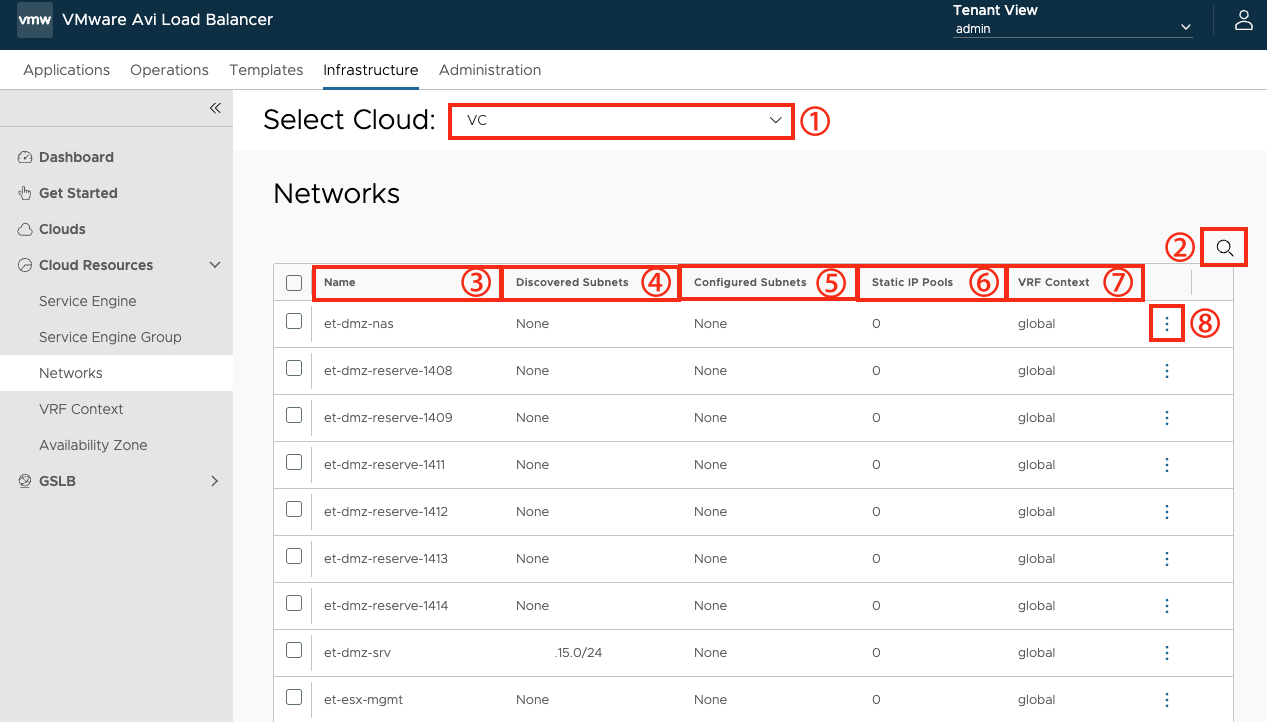Open the Select Cloud dropdown showing VC
The width and height of the screenshot is (1267, 722).
(x=621, y=121)
